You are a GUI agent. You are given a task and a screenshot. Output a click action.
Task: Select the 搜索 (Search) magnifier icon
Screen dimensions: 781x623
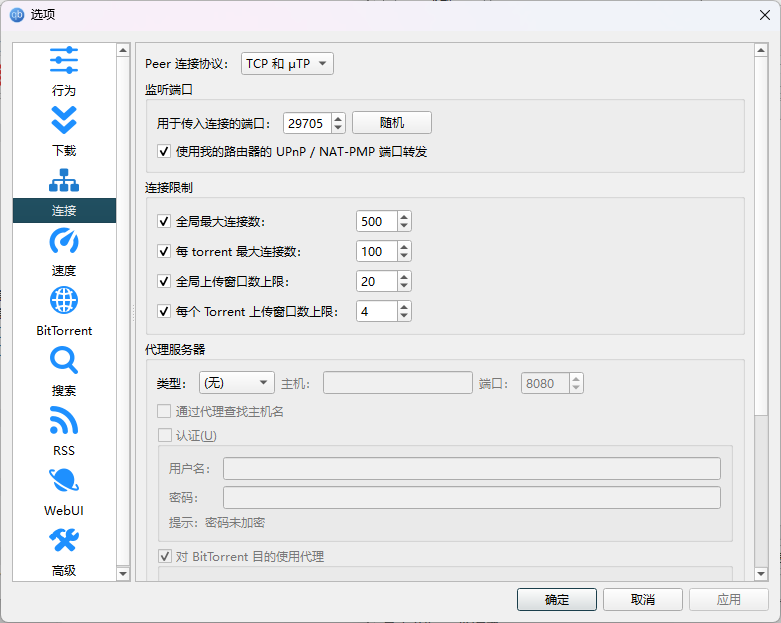coord(64,361)
